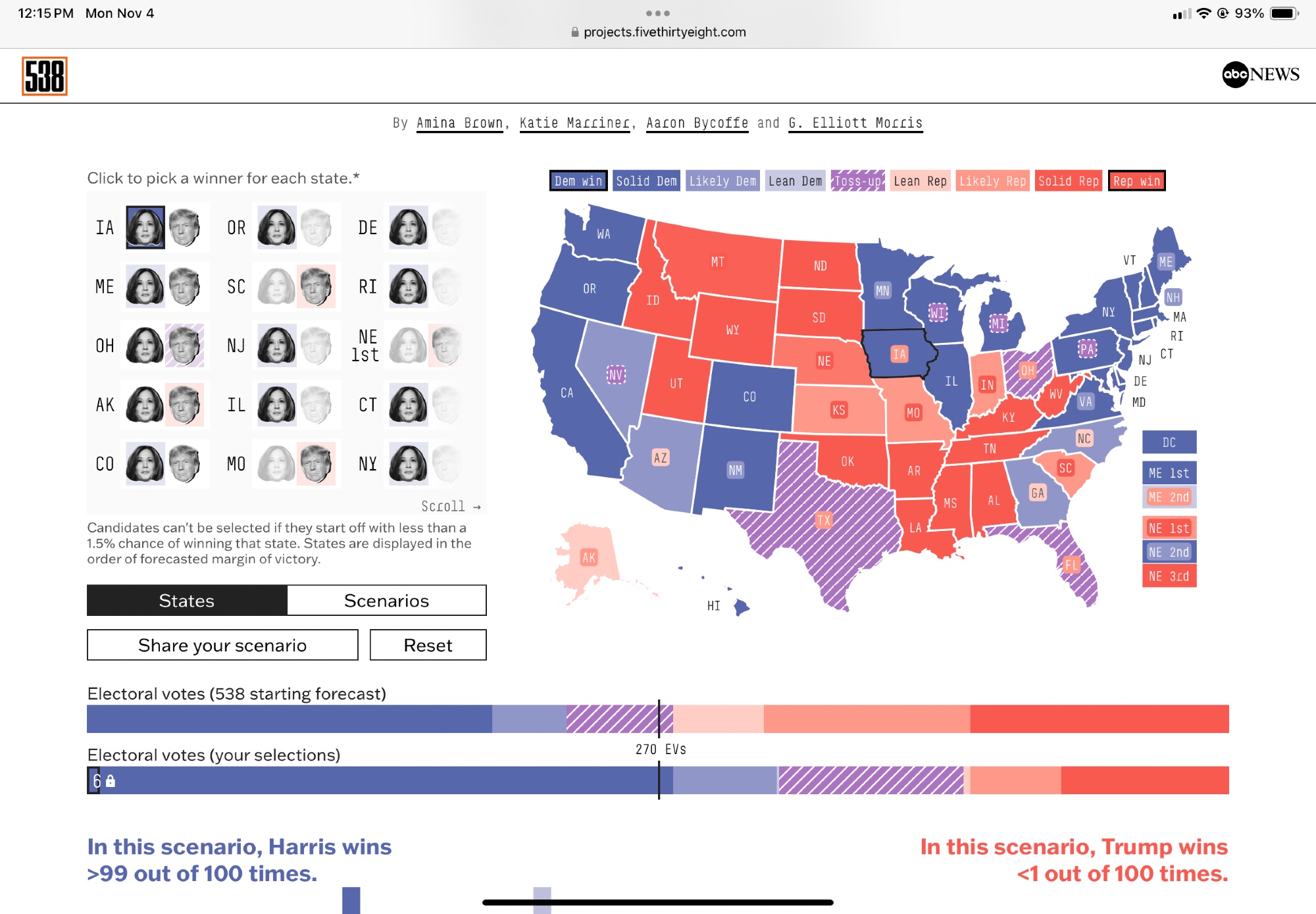This screenshot has height=914, width=1316.
Task: Pick Harris's portrait for South Carolina
Action: pos(276,287)
